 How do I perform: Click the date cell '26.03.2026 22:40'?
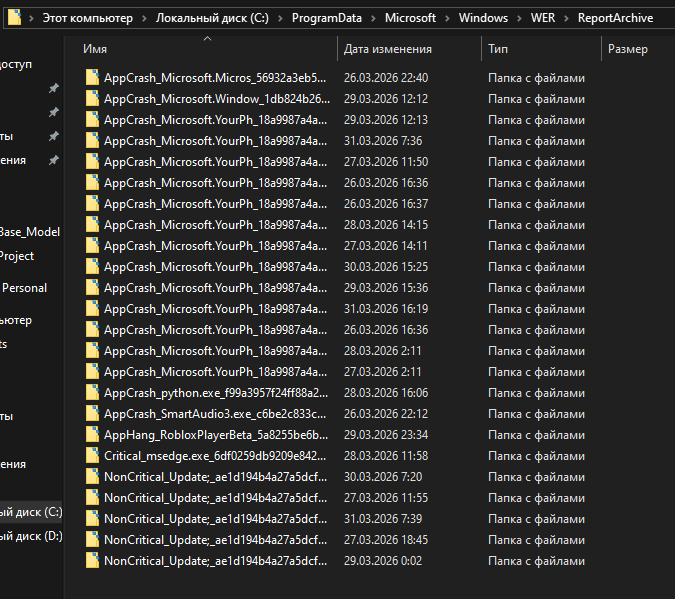point(386,78)
